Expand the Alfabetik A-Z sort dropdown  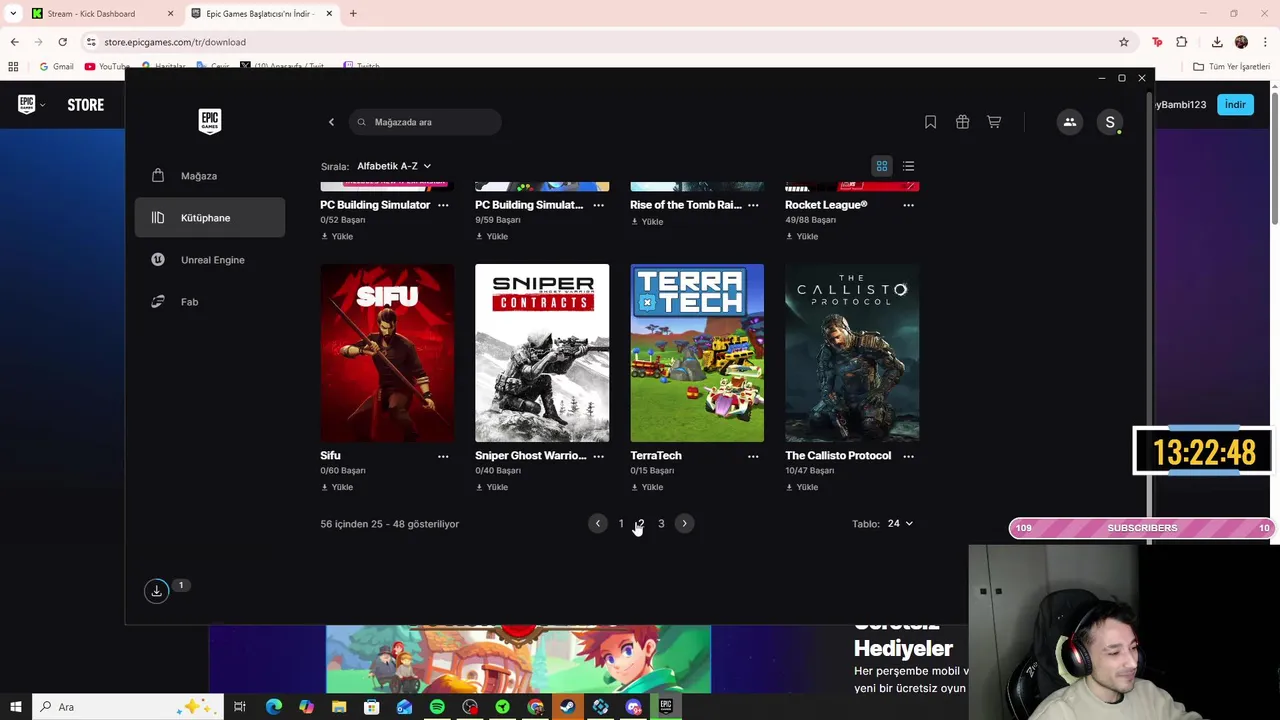(x=394, y=166)
